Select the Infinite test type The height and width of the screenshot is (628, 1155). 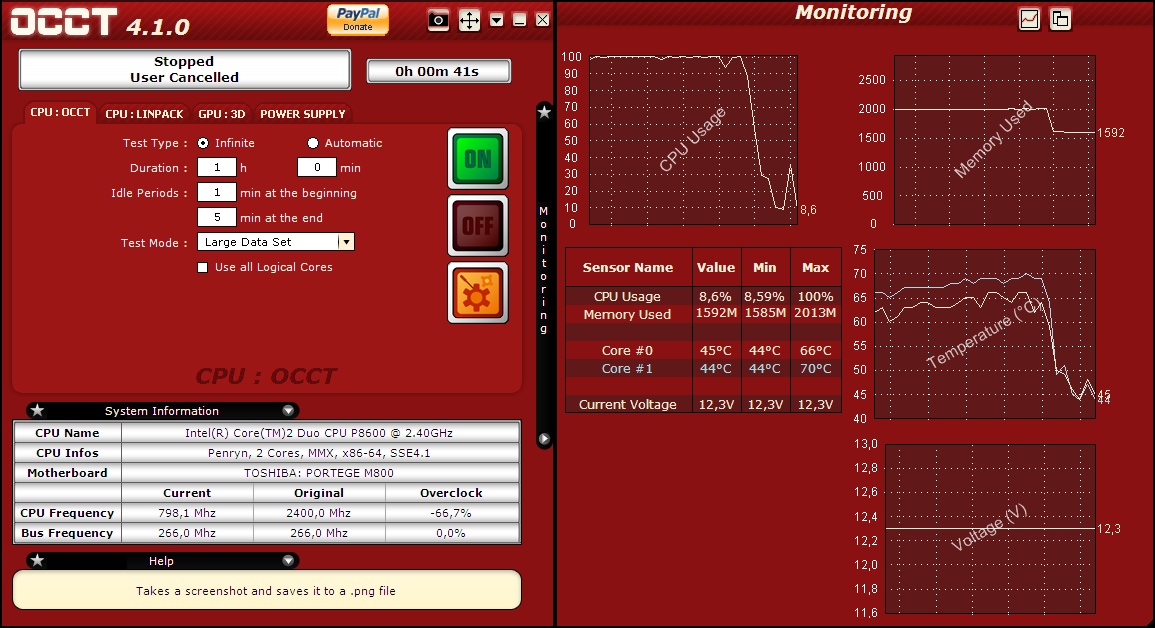(x=203, y=143)
